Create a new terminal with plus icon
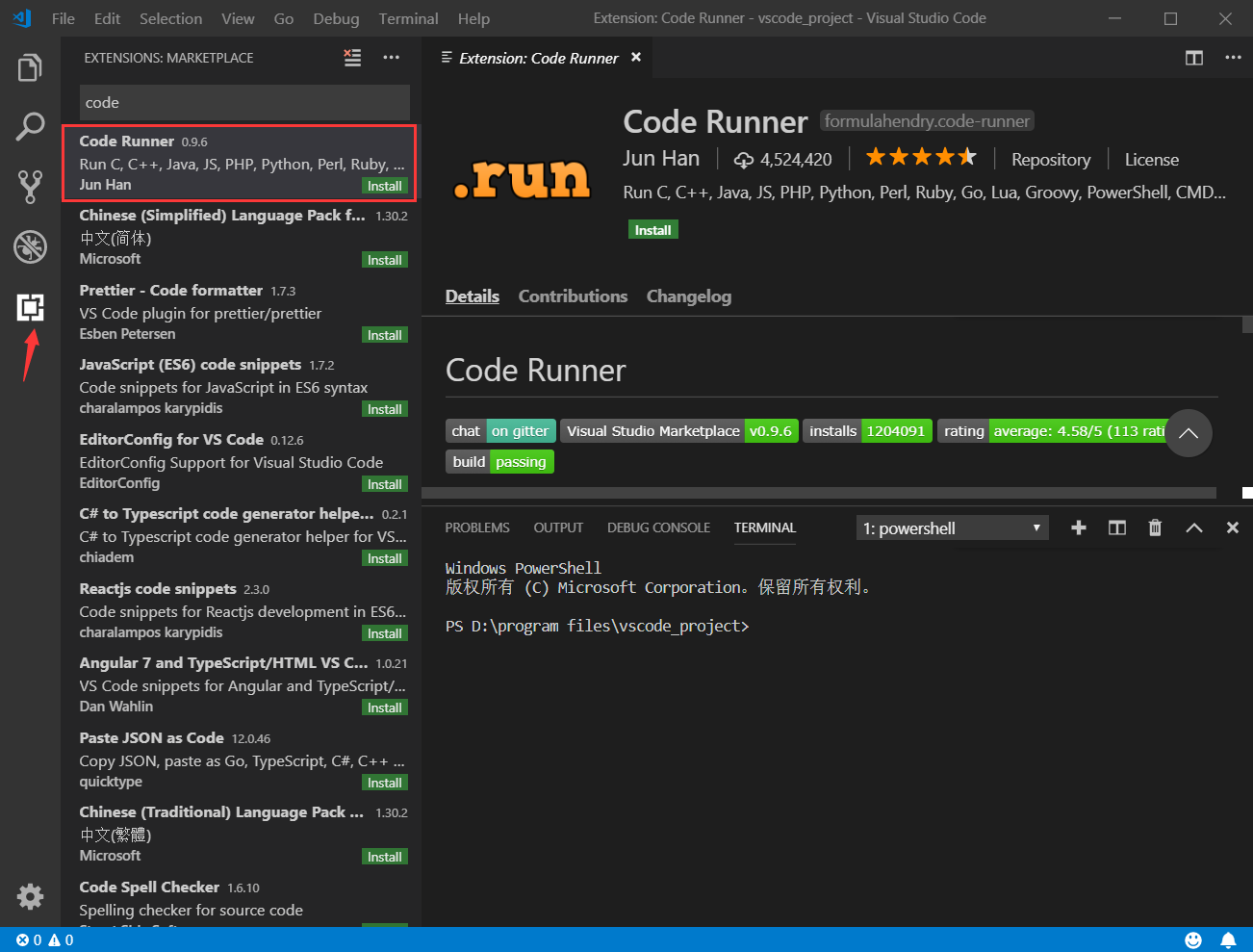 tap(1079, 527)
